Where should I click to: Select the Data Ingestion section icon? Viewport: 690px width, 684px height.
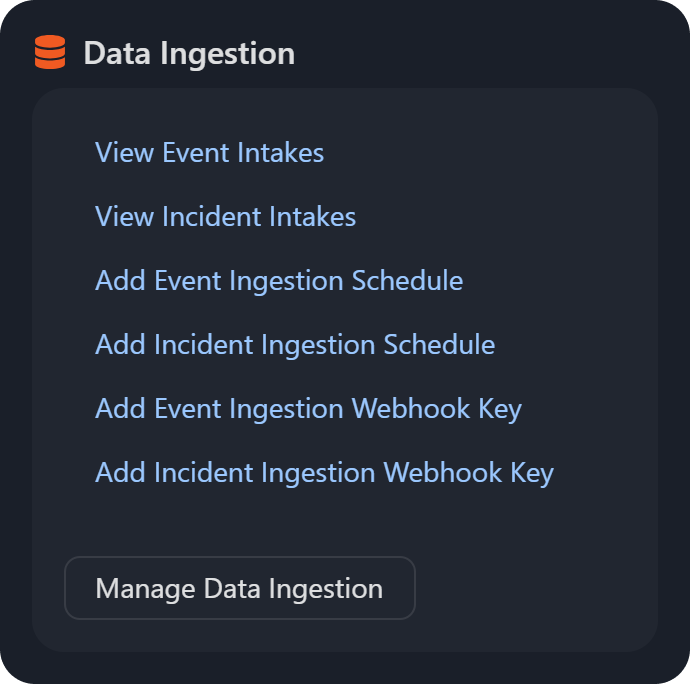click(50, 52)
